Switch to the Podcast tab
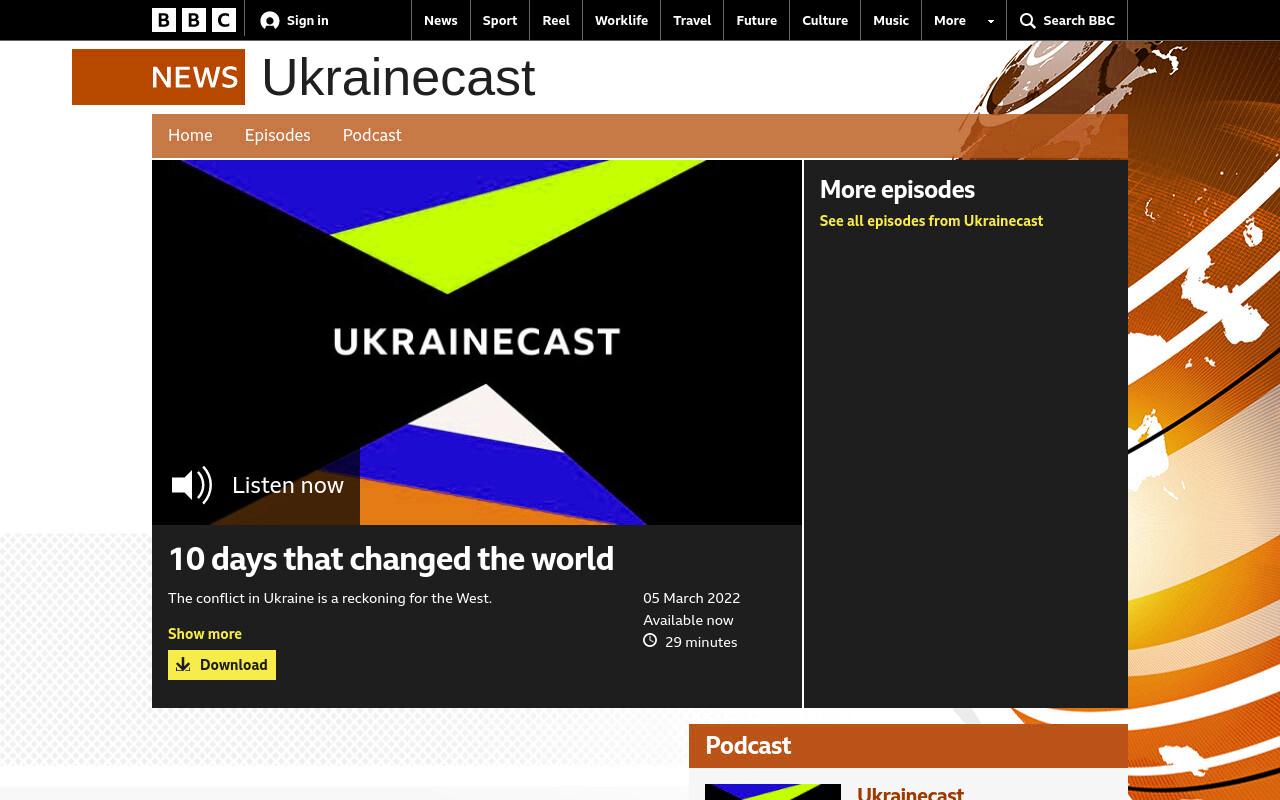The height and width of the screenshot is (800, 1280). 372,135
